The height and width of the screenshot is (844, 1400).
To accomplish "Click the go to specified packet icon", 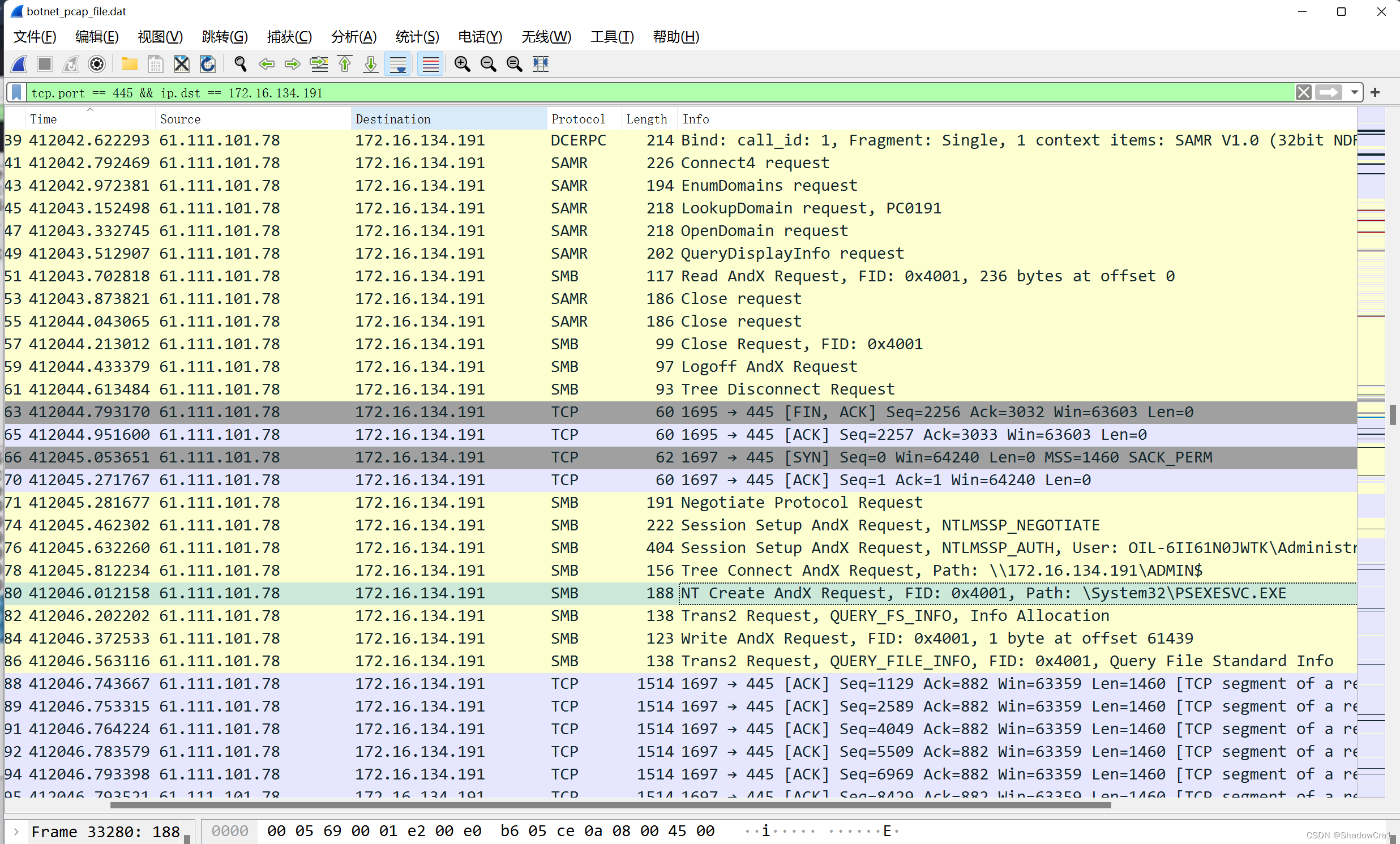I will pyautogui.click(x=319, y=63).
